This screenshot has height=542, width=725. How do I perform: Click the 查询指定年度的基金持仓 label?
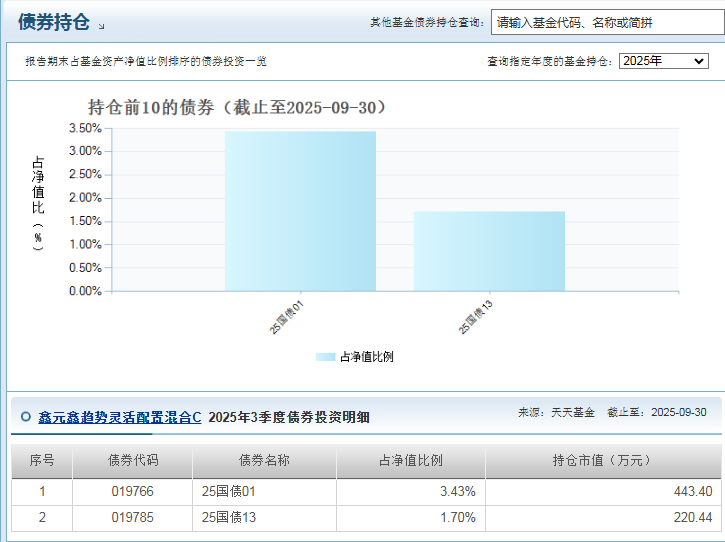tap(550, 61)
